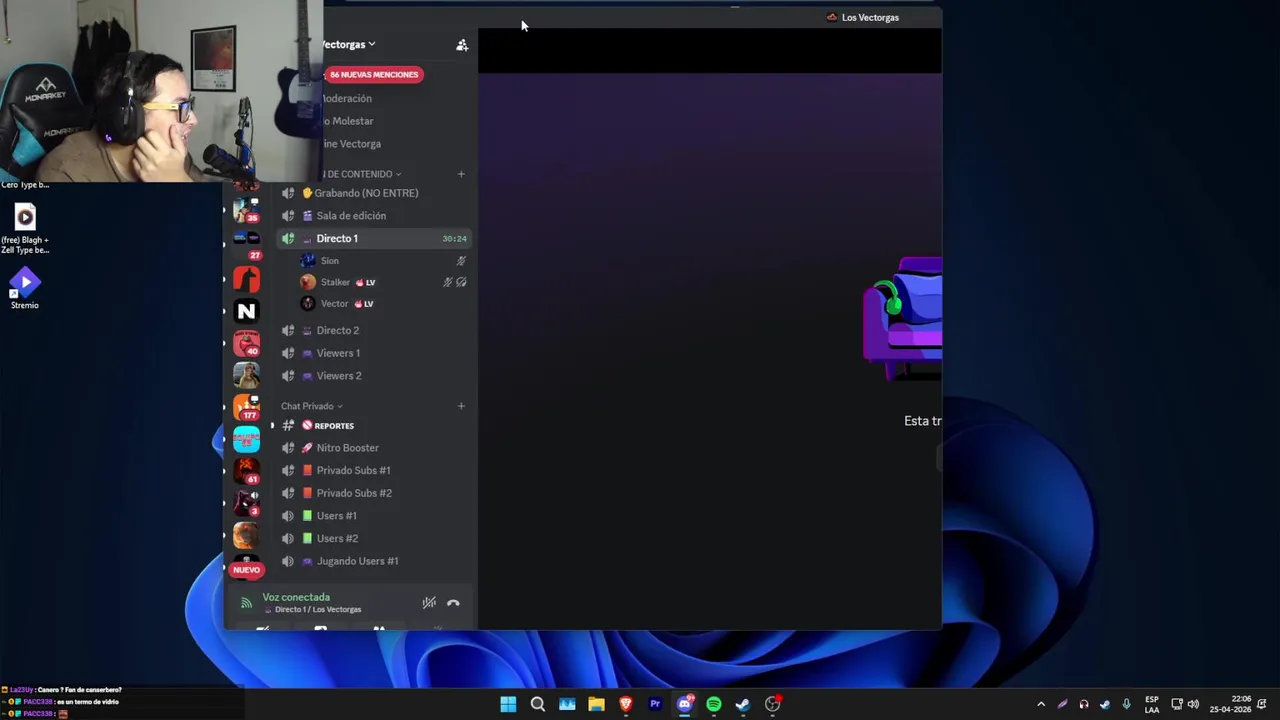Add a channel to Chat Privado category
Viewport: 1280px width, 720px height.
461,406
